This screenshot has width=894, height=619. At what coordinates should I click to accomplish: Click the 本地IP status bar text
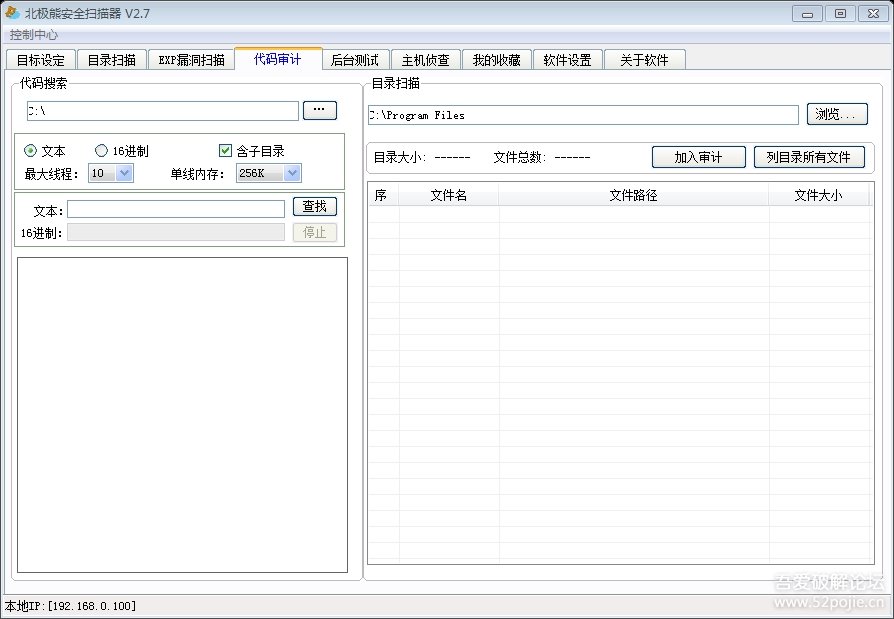click(x=70, y=606)
